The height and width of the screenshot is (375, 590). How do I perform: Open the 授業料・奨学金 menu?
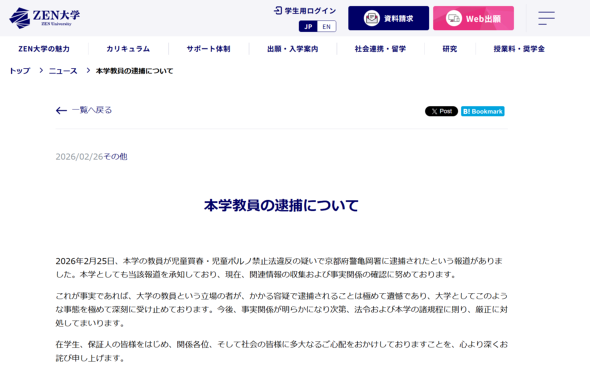point(519,49)
